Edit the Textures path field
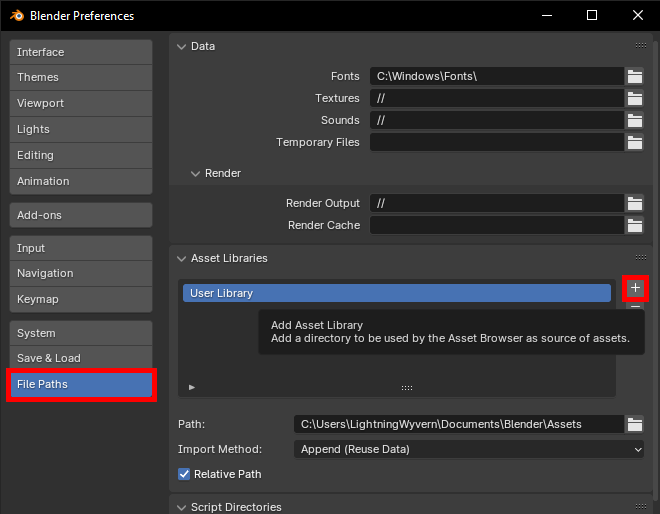 497,98
